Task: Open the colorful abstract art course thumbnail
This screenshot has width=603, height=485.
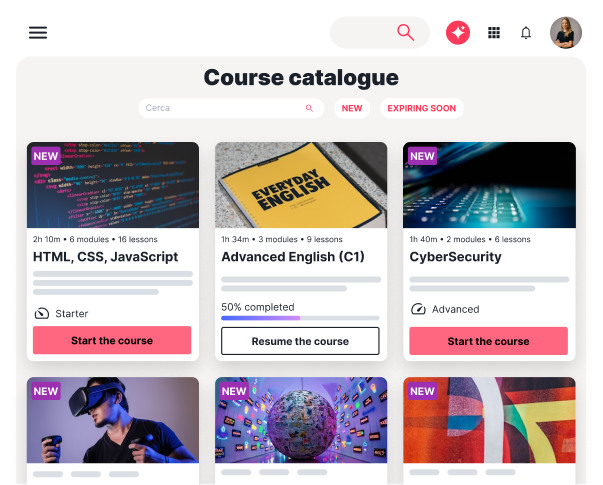Action: pos(489,420)
